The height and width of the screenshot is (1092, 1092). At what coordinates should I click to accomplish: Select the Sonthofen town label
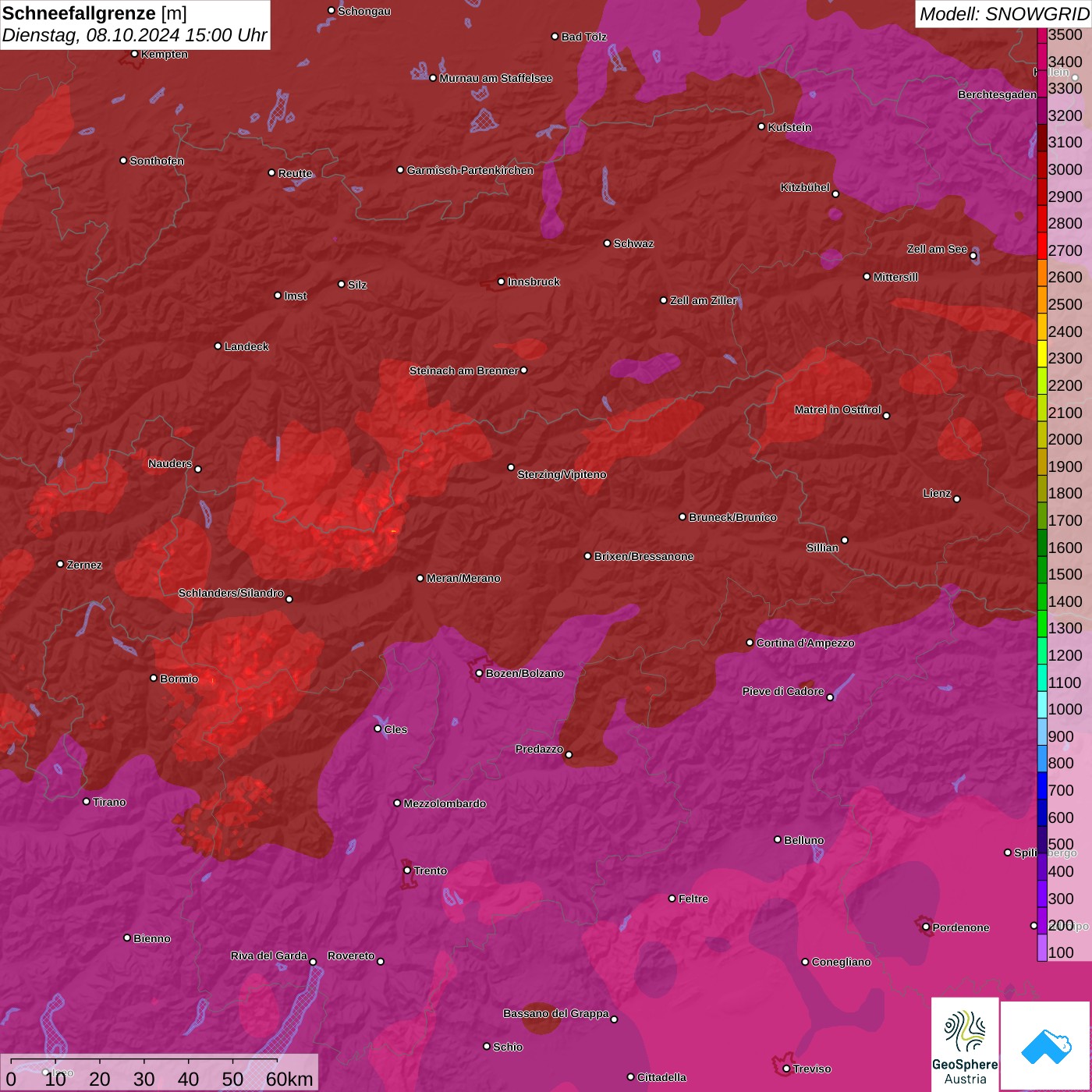[x=157, y=161]
